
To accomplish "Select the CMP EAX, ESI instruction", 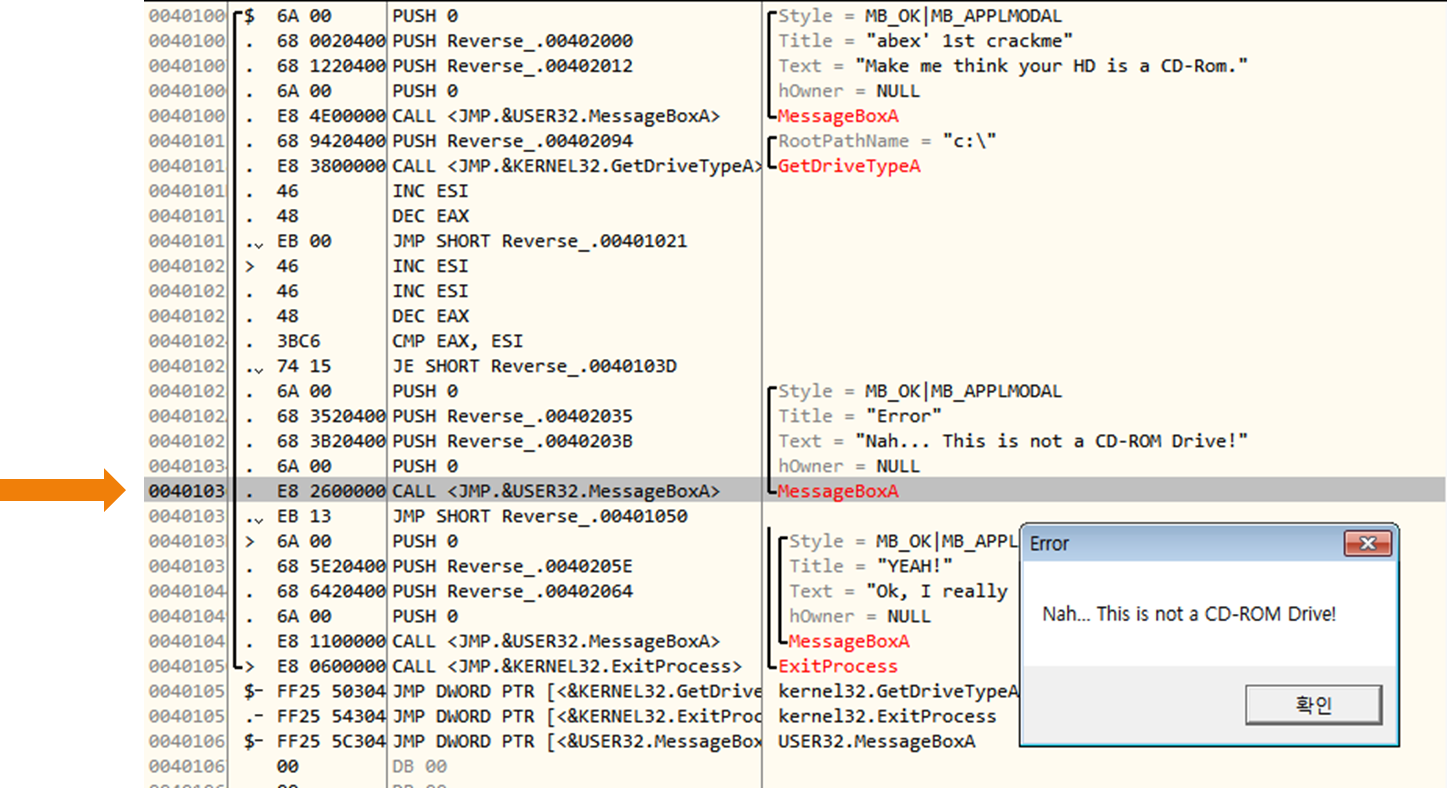I will 457,341.
